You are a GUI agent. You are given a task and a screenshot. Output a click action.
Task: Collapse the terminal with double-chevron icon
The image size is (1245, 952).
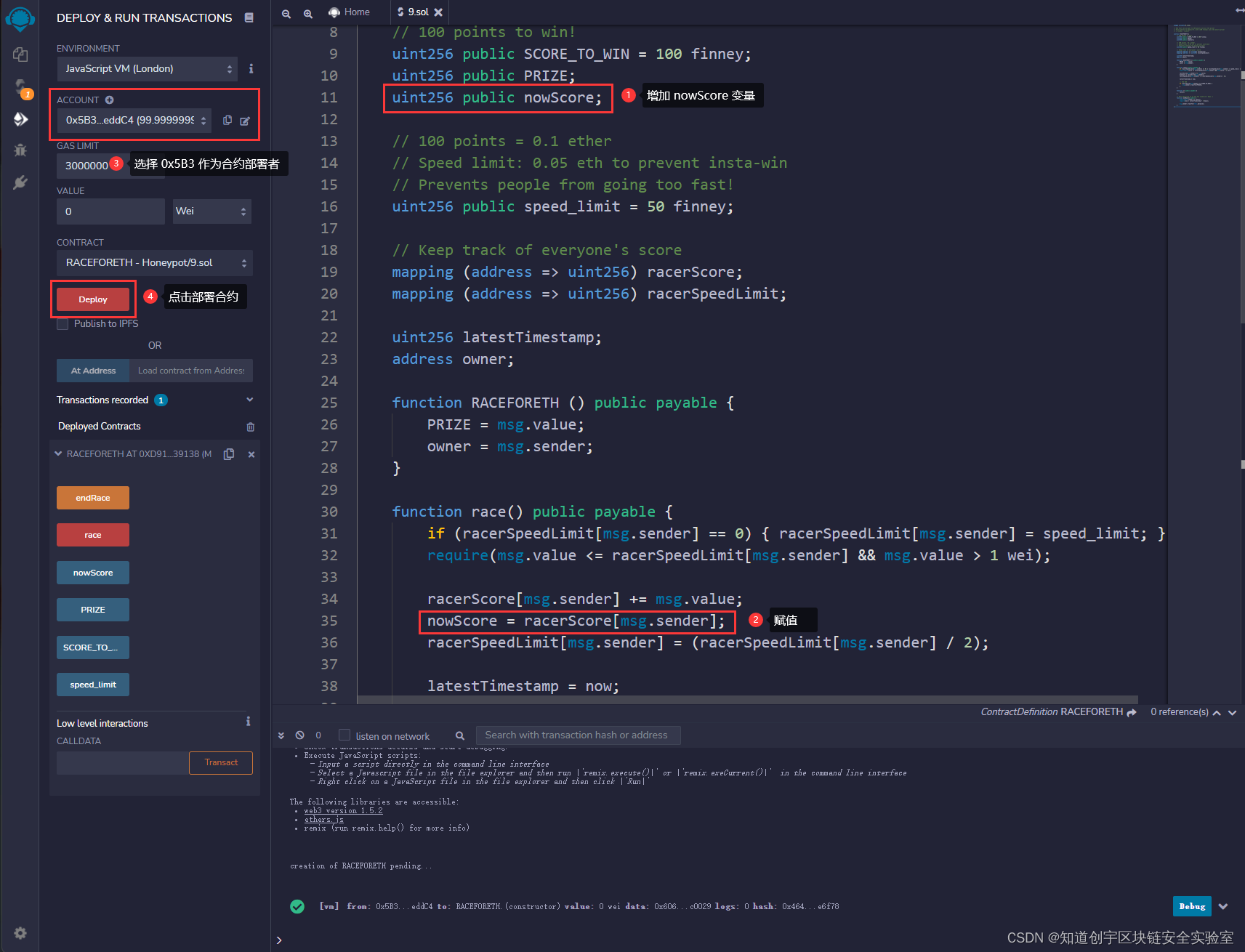tap(281, 735)
